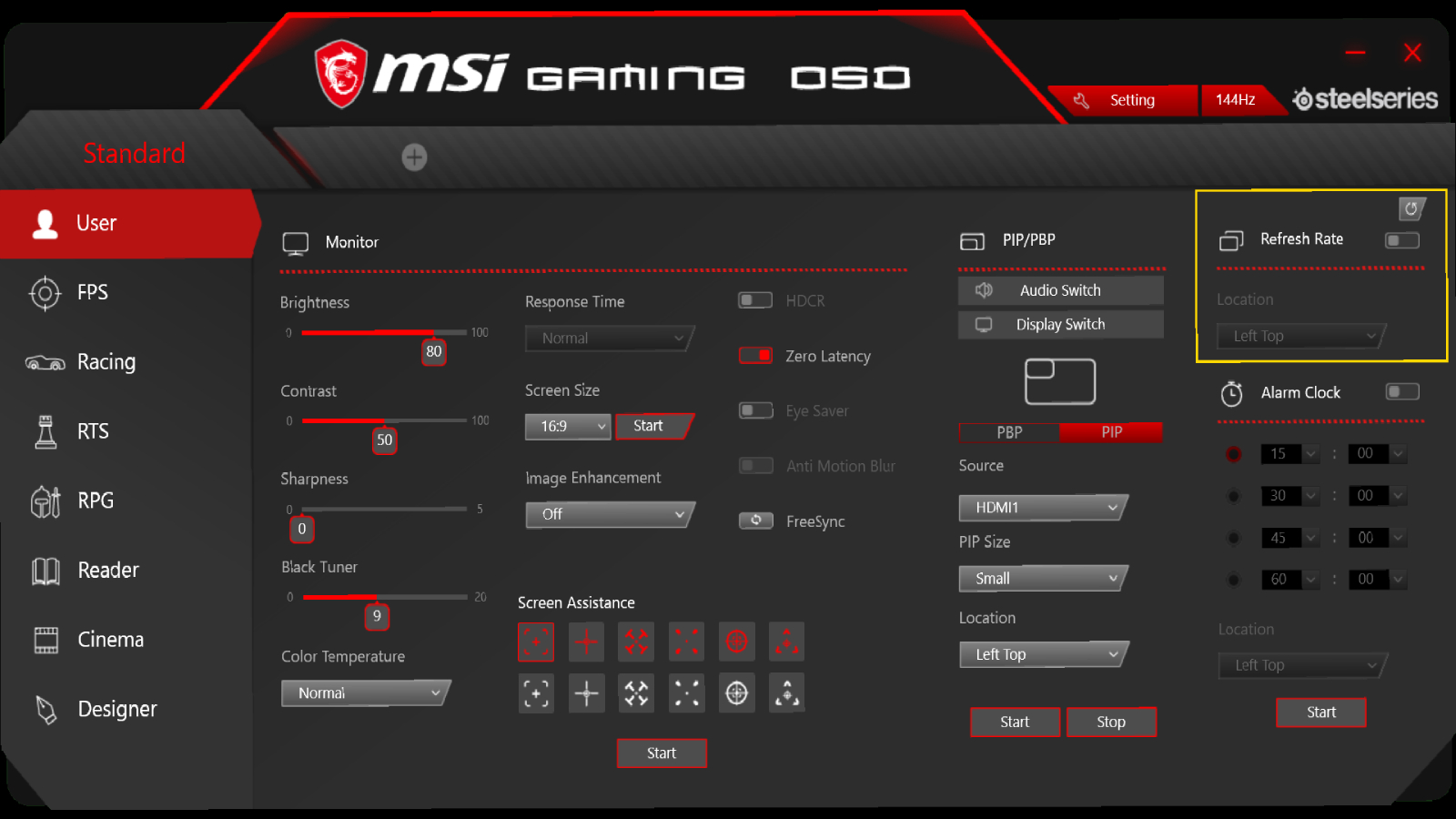This screenshot has height=819, width=1456.
Task: Open the PIP Size dropdown
Action: [x=1043, y=579]
